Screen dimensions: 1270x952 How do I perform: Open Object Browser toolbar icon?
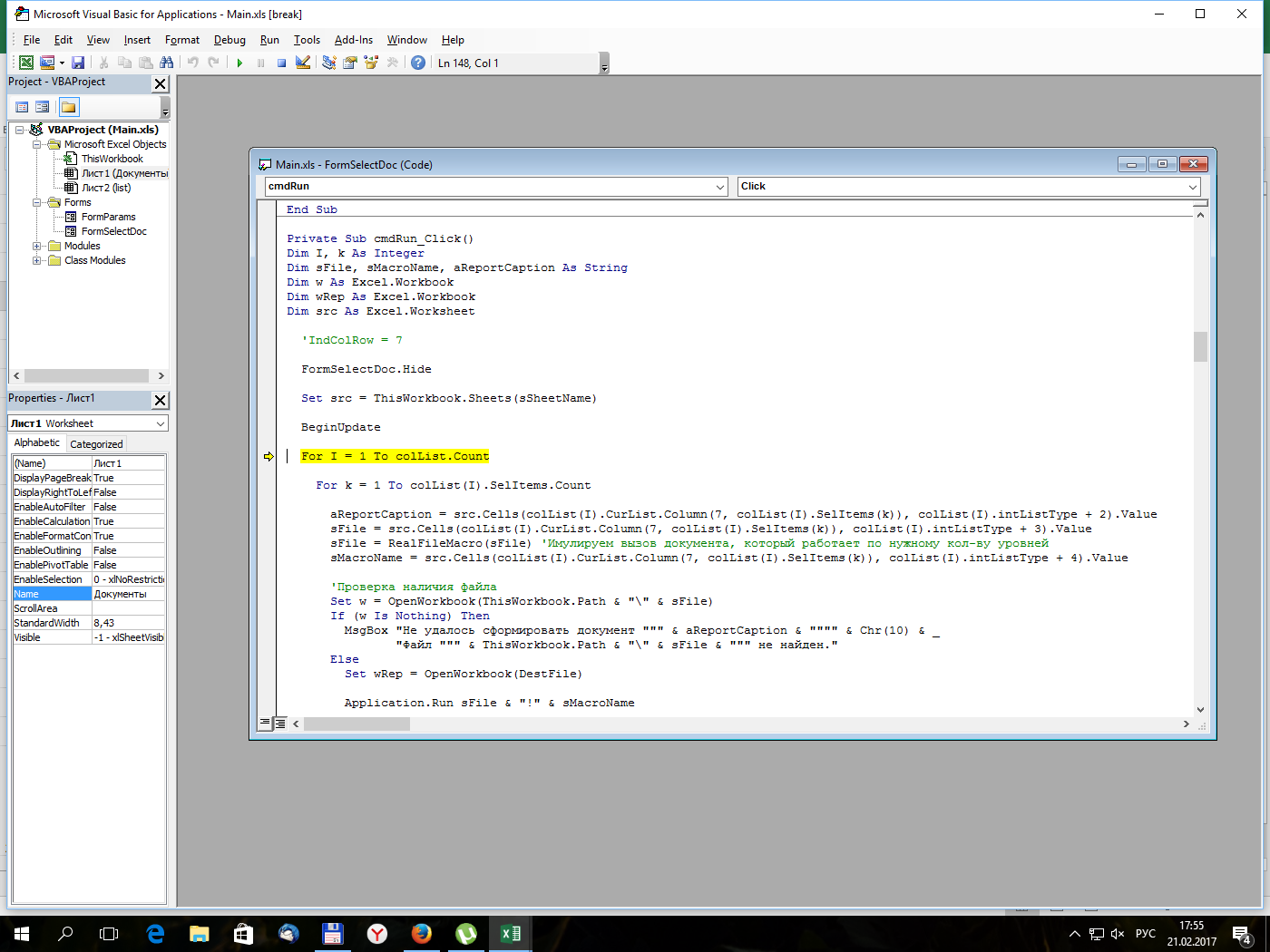tap(370, 63)
